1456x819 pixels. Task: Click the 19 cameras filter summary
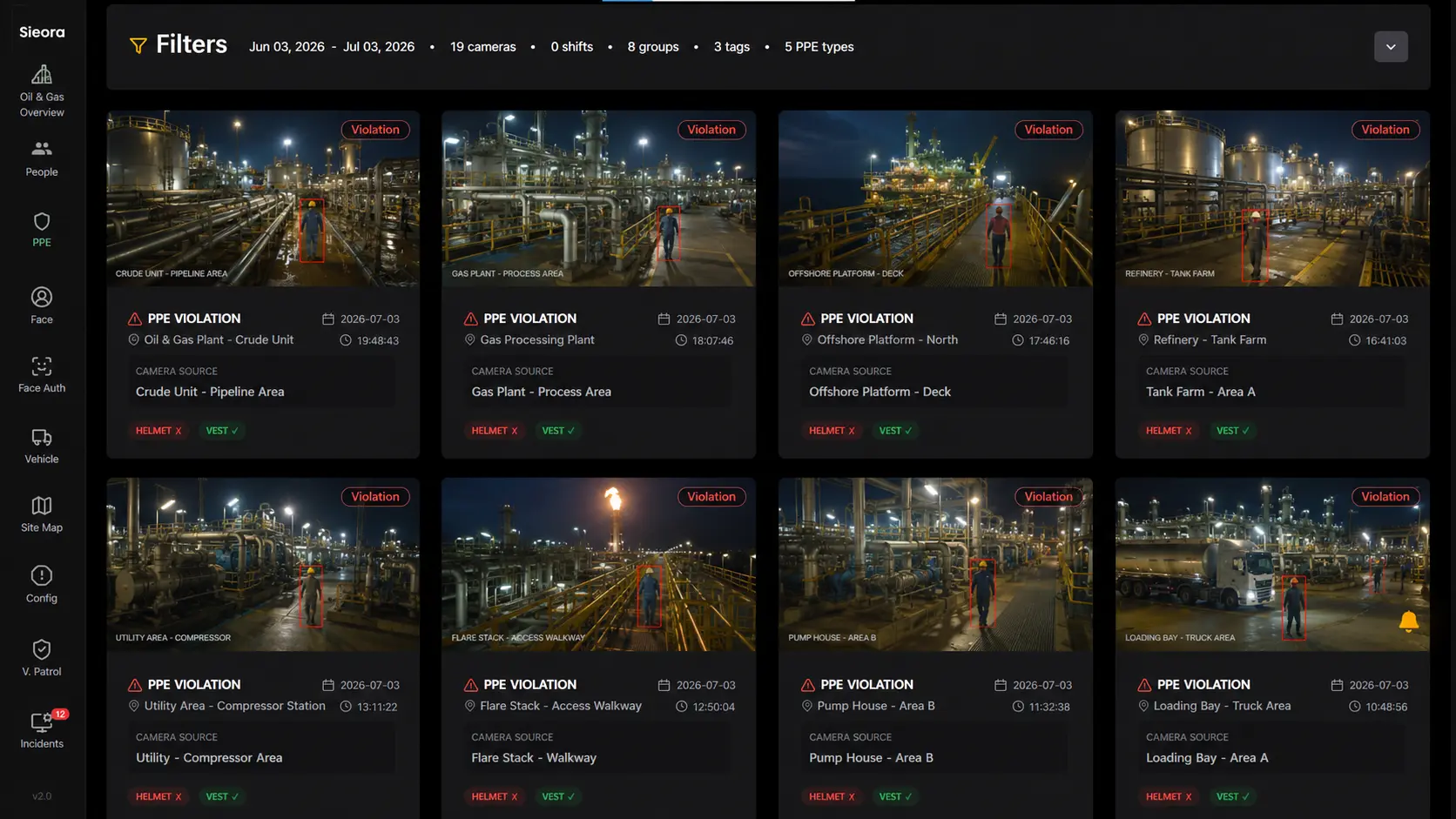(x=483, y=47)
